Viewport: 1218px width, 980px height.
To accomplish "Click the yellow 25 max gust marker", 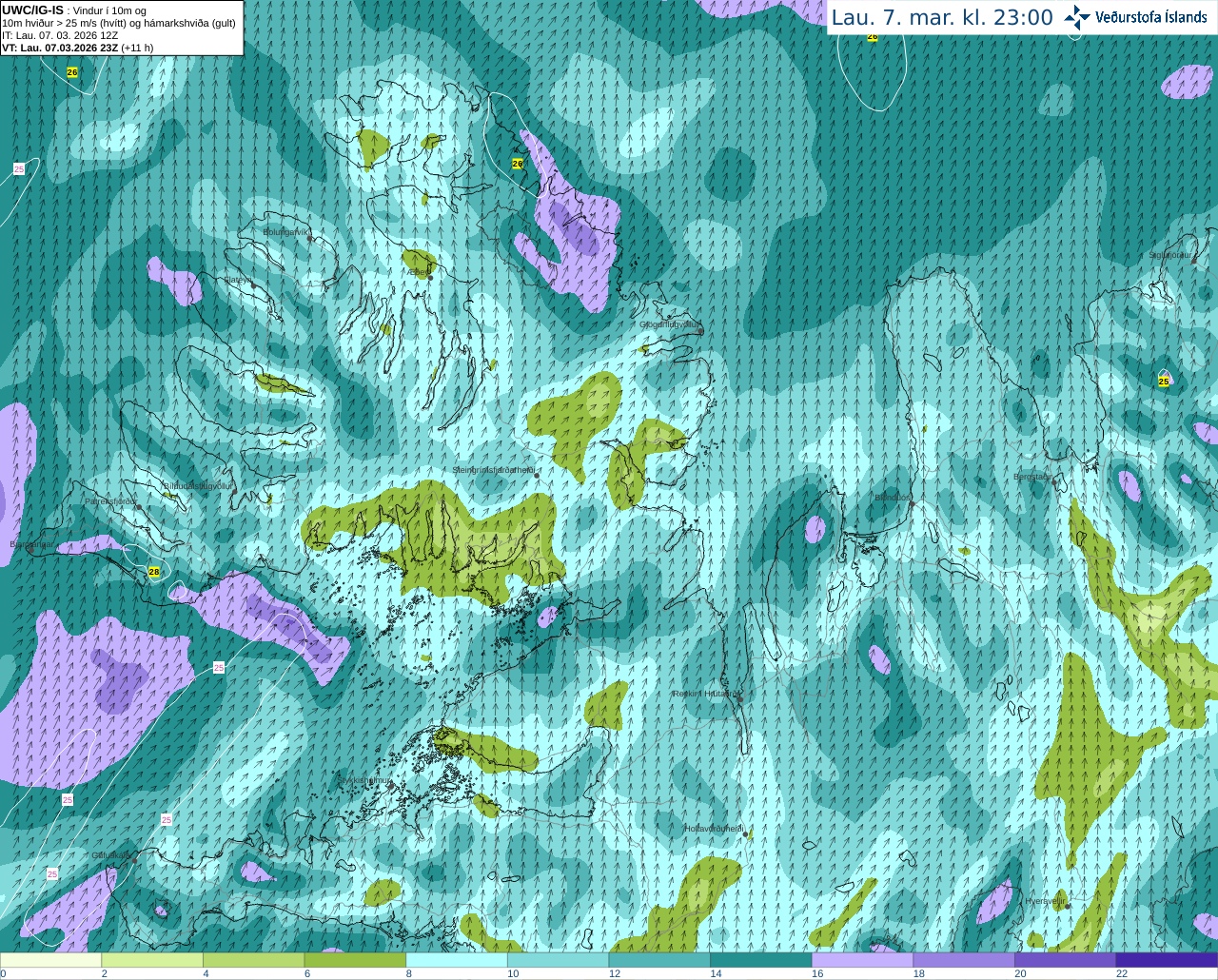I will (x=1164, y=382).
